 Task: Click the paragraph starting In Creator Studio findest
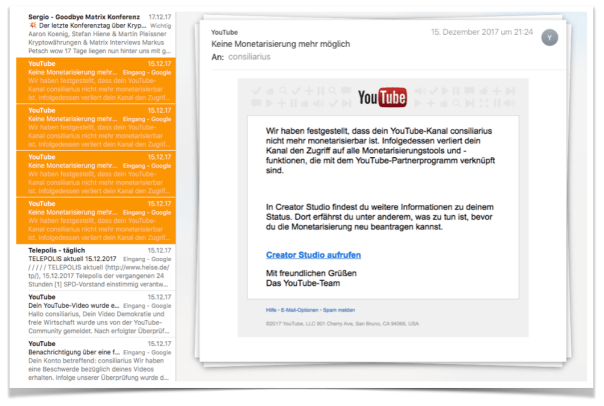(380, 217)
